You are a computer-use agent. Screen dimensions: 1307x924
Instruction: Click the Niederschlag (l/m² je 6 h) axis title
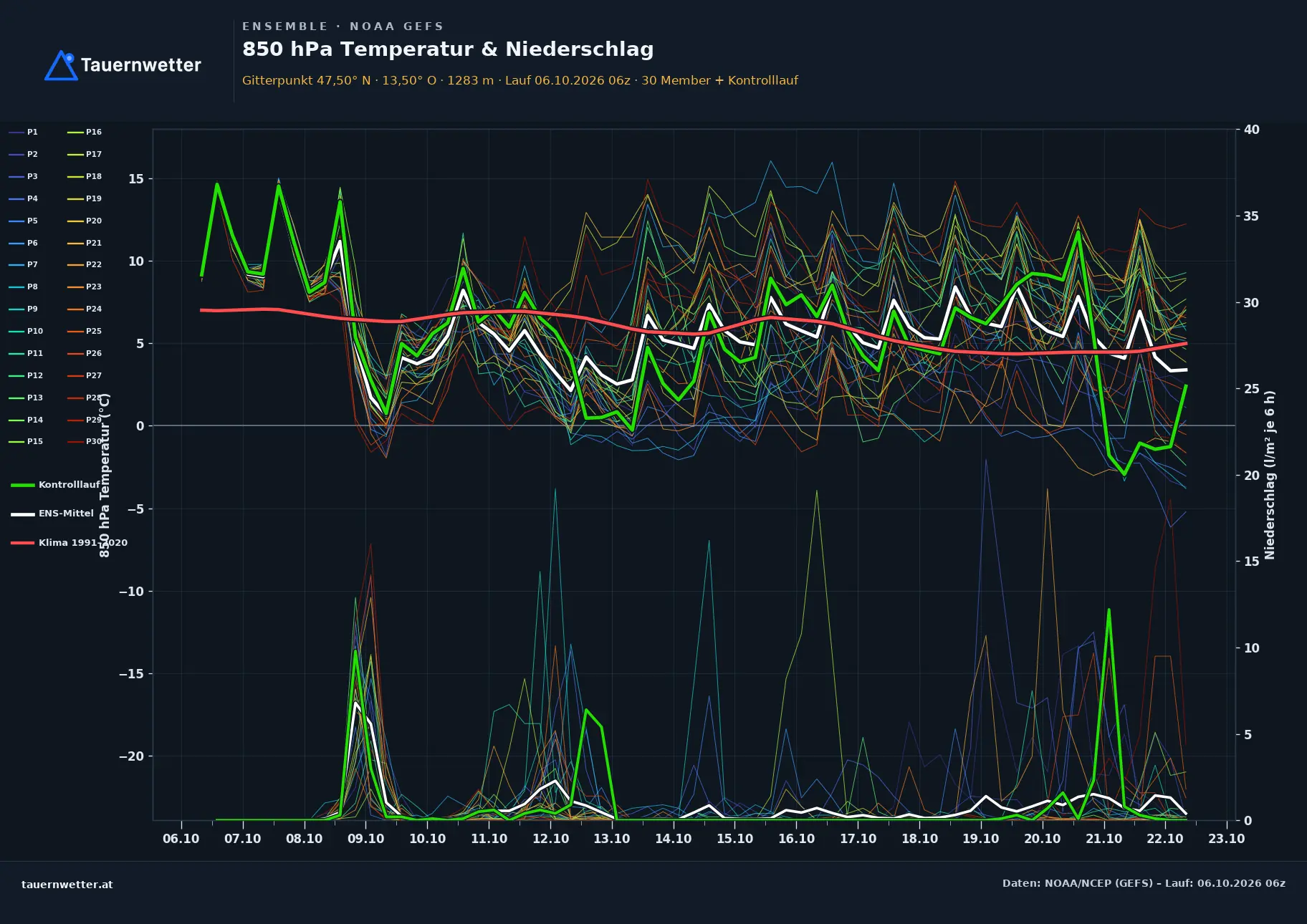1270,475
